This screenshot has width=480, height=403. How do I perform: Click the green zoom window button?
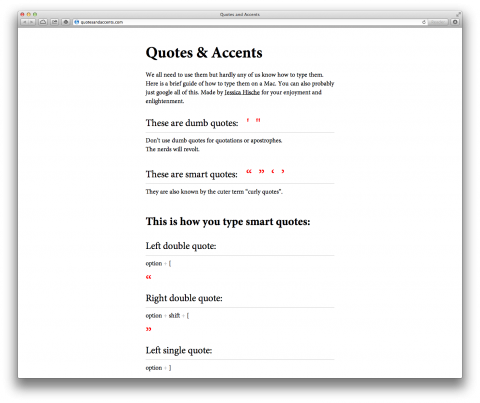tap(35, 14)
